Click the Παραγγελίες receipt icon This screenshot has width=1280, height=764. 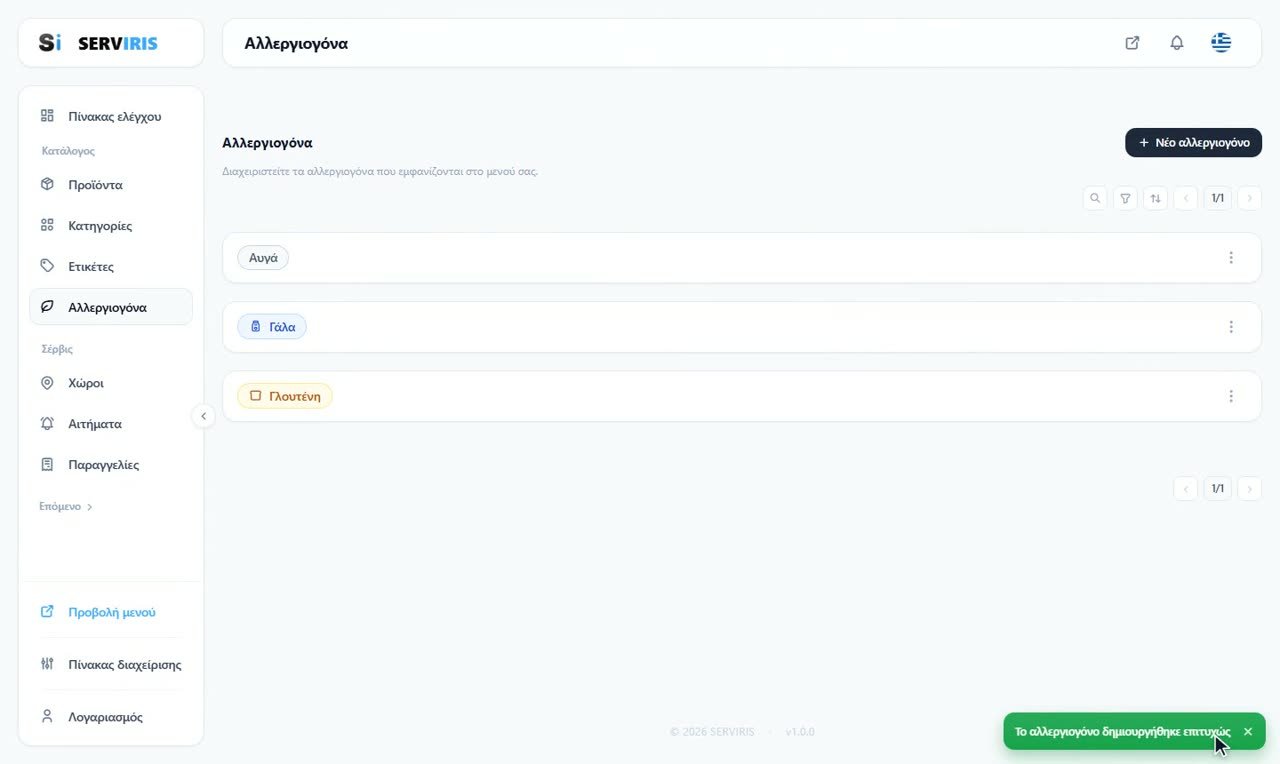47,465
